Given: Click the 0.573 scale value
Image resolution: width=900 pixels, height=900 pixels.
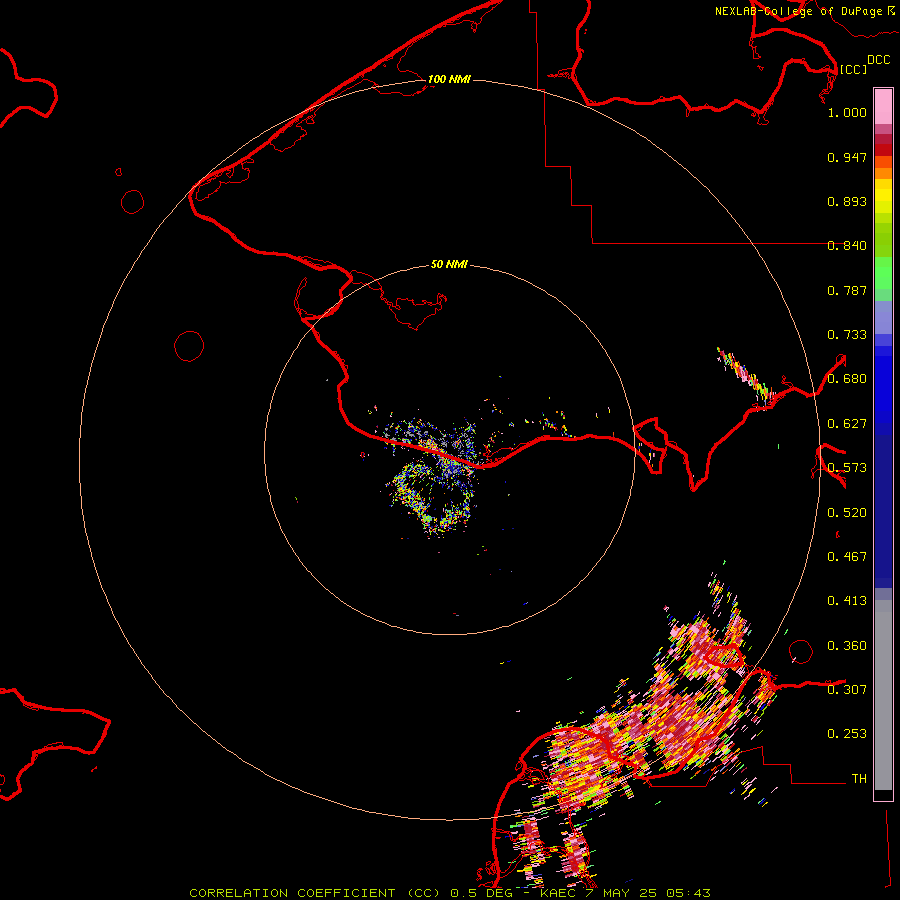Looking at the screenshot, I should coord(847,468).
